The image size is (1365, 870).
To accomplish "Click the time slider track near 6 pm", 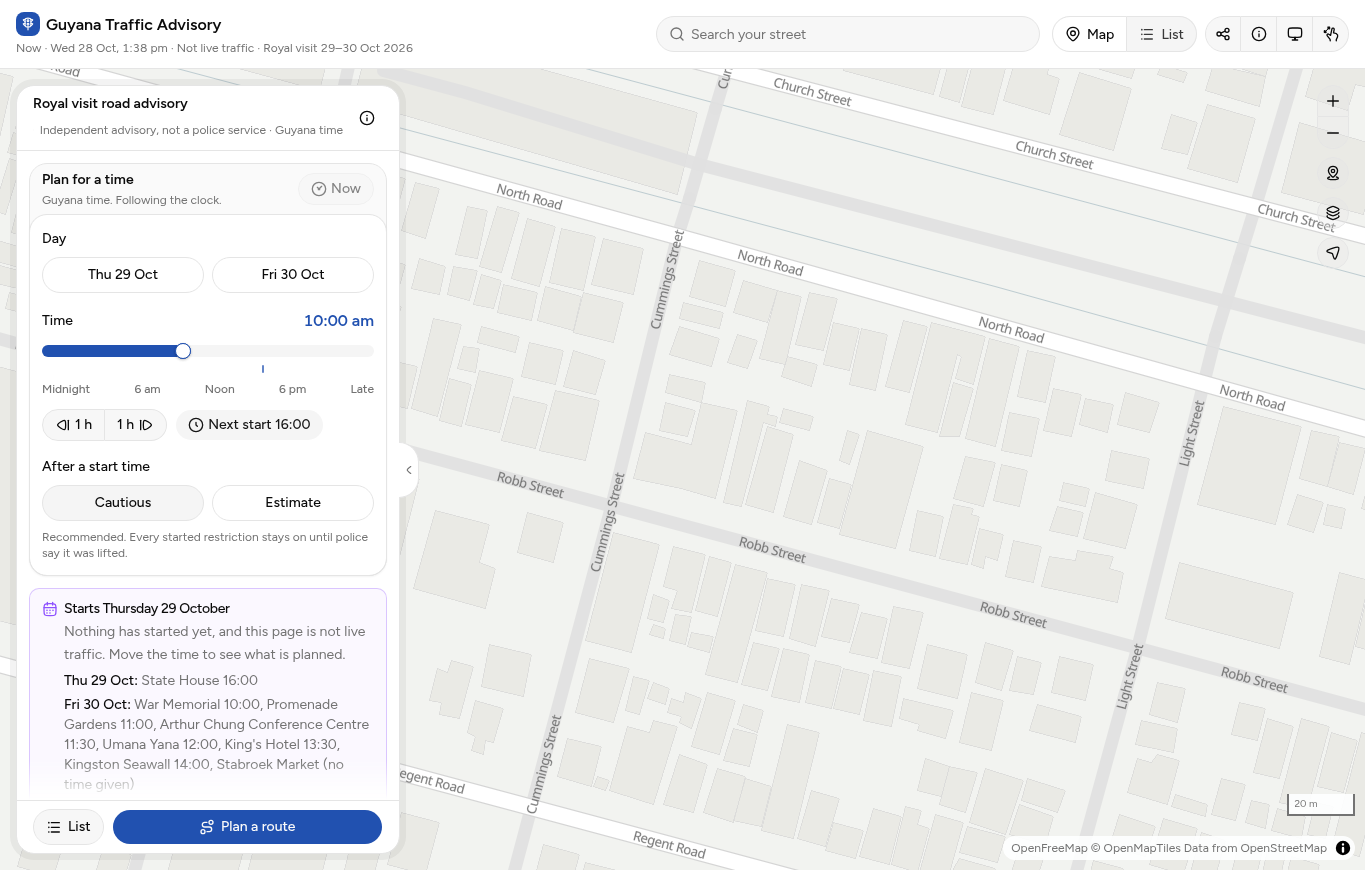I will (291, 351).
